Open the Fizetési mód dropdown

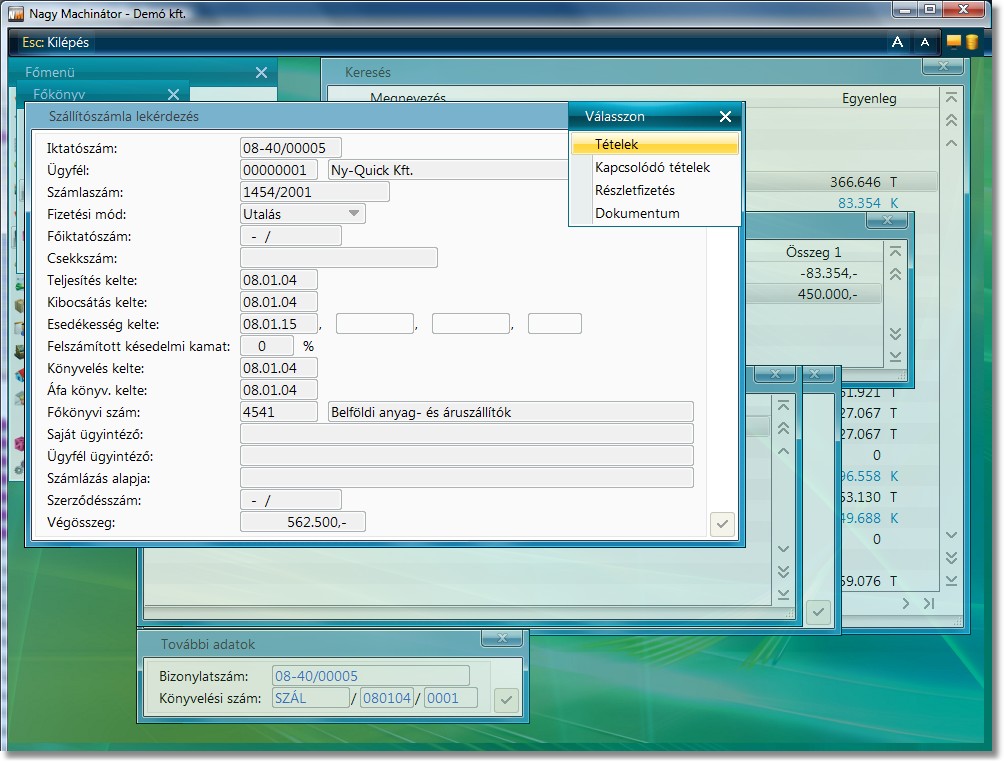(353, 214)
